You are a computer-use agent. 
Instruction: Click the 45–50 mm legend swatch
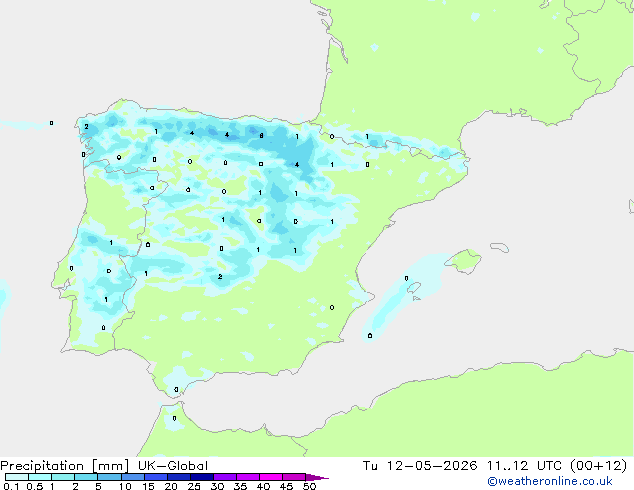pyautogui.click(x=294, y=477)
